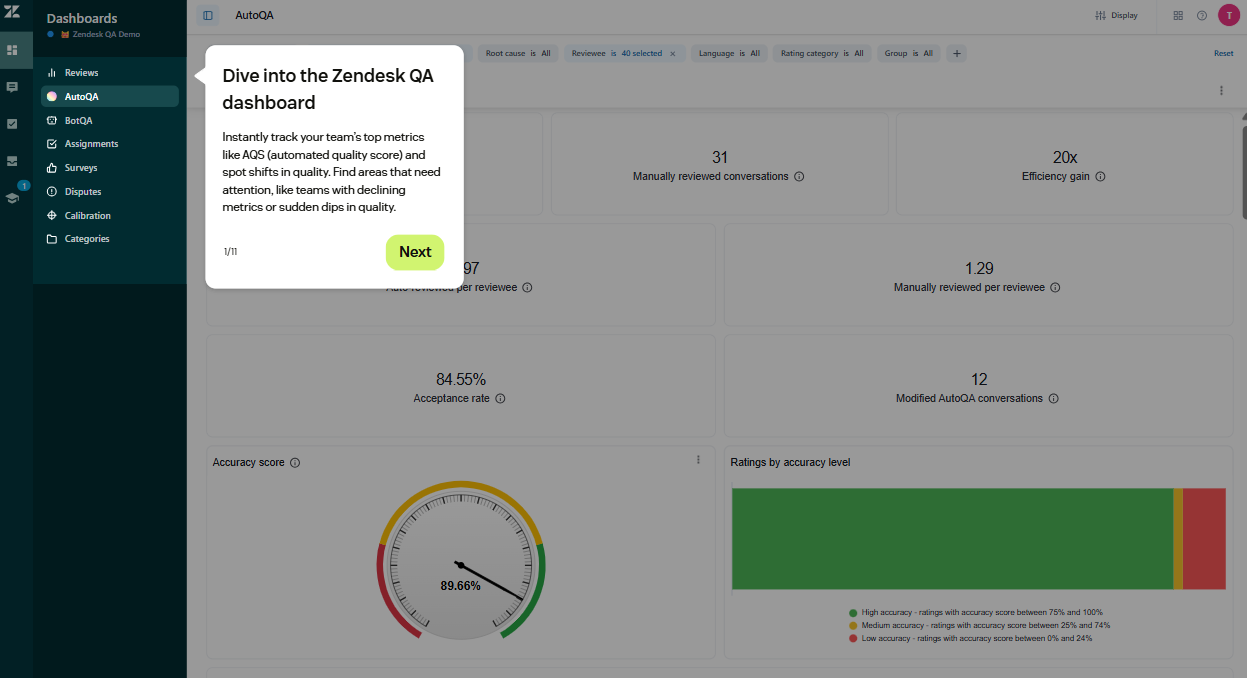Open the Dashboards icon in the left rail
The height and width of the screenshot is (678, 1247).
click(x=12, y=50)
